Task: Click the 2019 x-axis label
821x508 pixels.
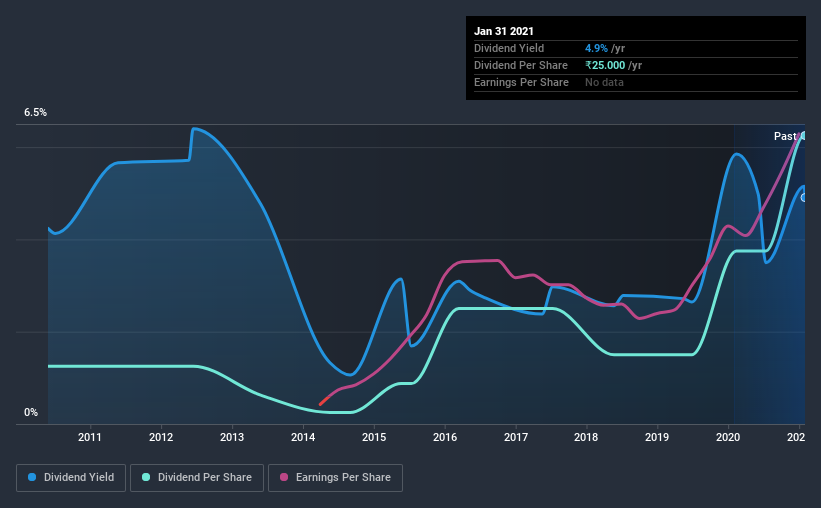Action: click(x=657, y=437)
